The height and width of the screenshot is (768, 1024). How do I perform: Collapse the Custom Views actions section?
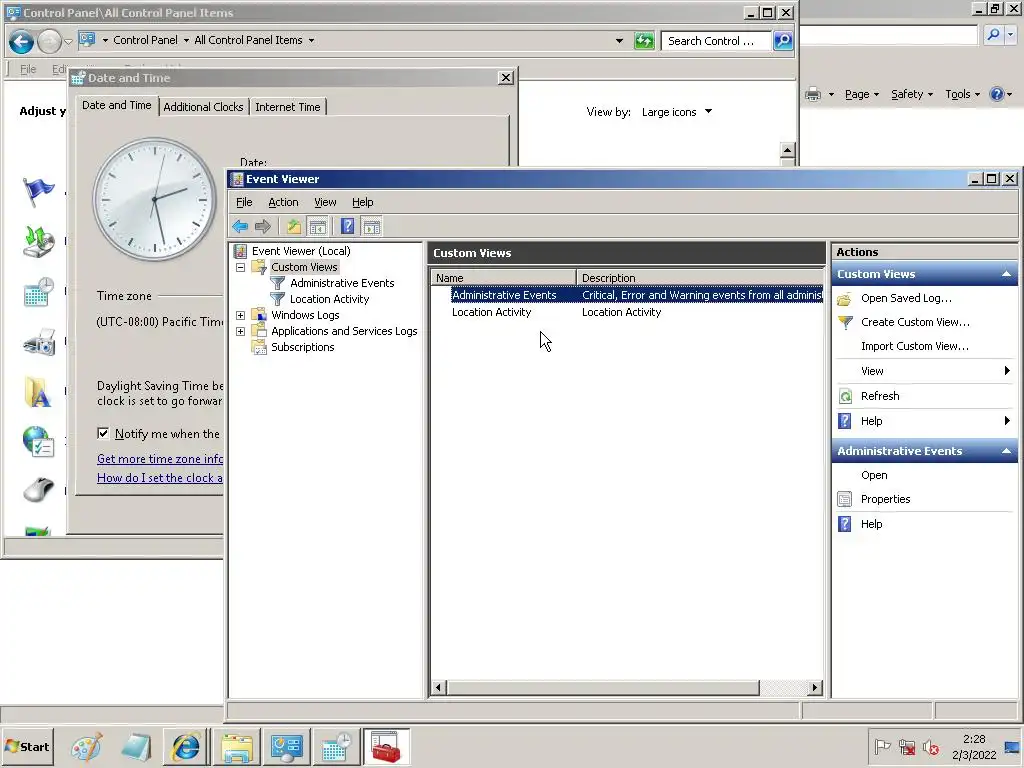[1006, 274]
